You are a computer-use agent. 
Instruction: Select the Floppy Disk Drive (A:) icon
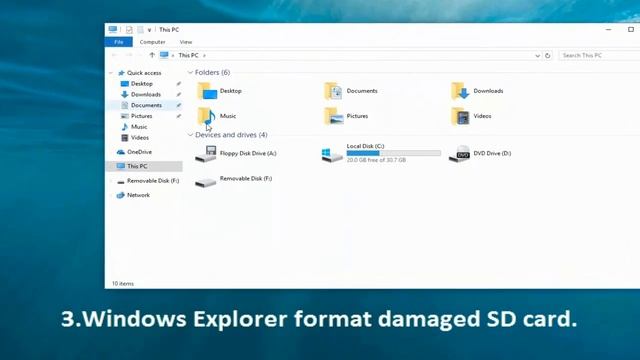pyautogui.click(x=206, y=154)
